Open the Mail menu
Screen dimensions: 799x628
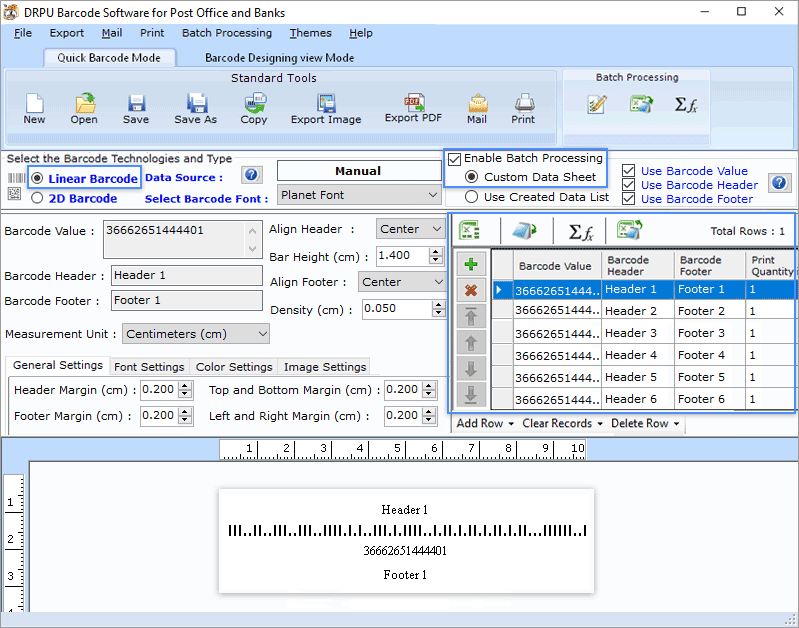click(112, 33)
